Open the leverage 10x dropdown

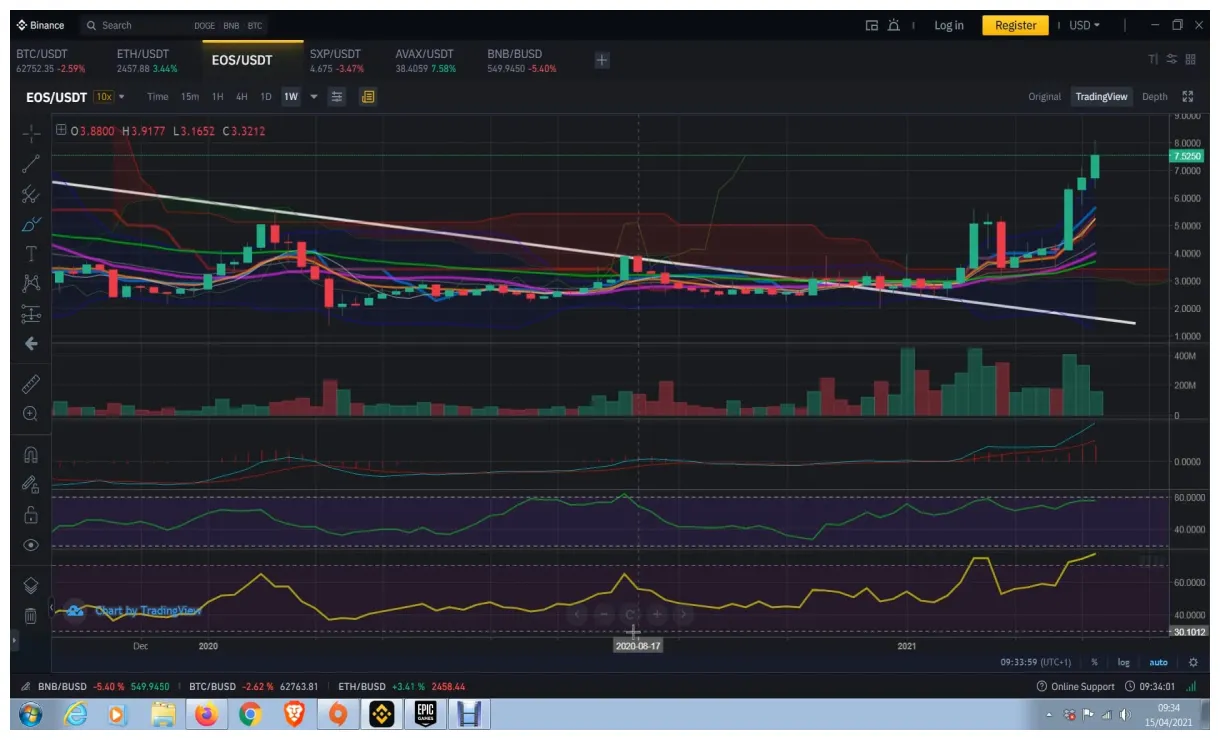click(103, 96)
